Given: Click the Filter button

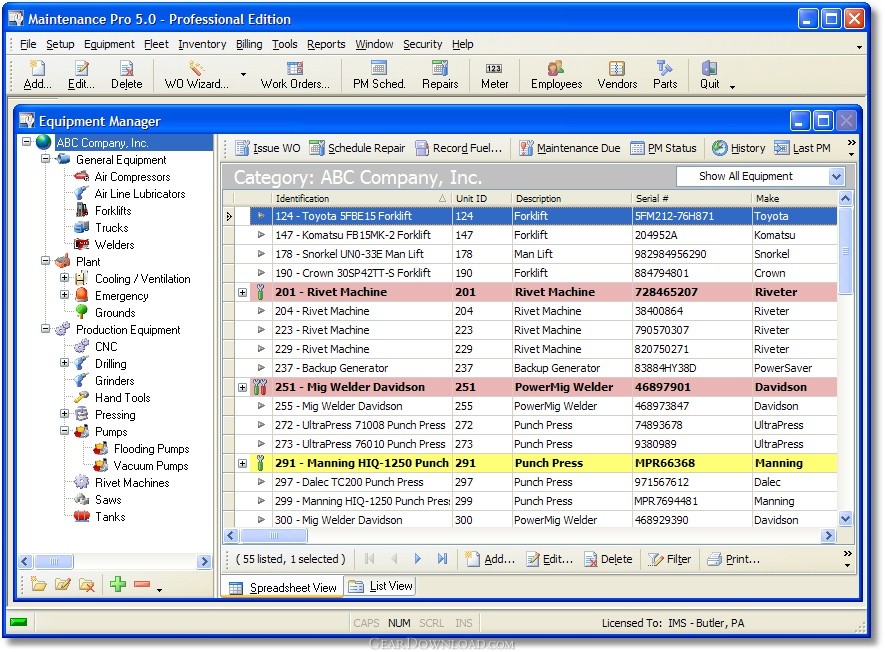Looking at the screenshot, I should pos(669,559).
